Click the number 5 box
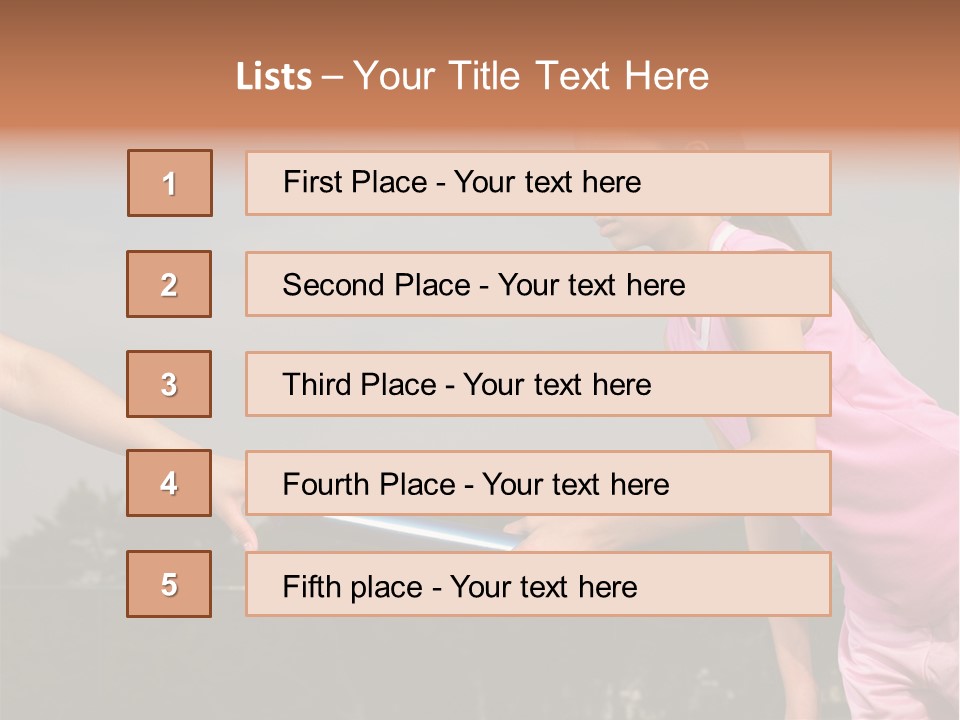This screenshot has width=960, height=720. (x=169, y=584)
